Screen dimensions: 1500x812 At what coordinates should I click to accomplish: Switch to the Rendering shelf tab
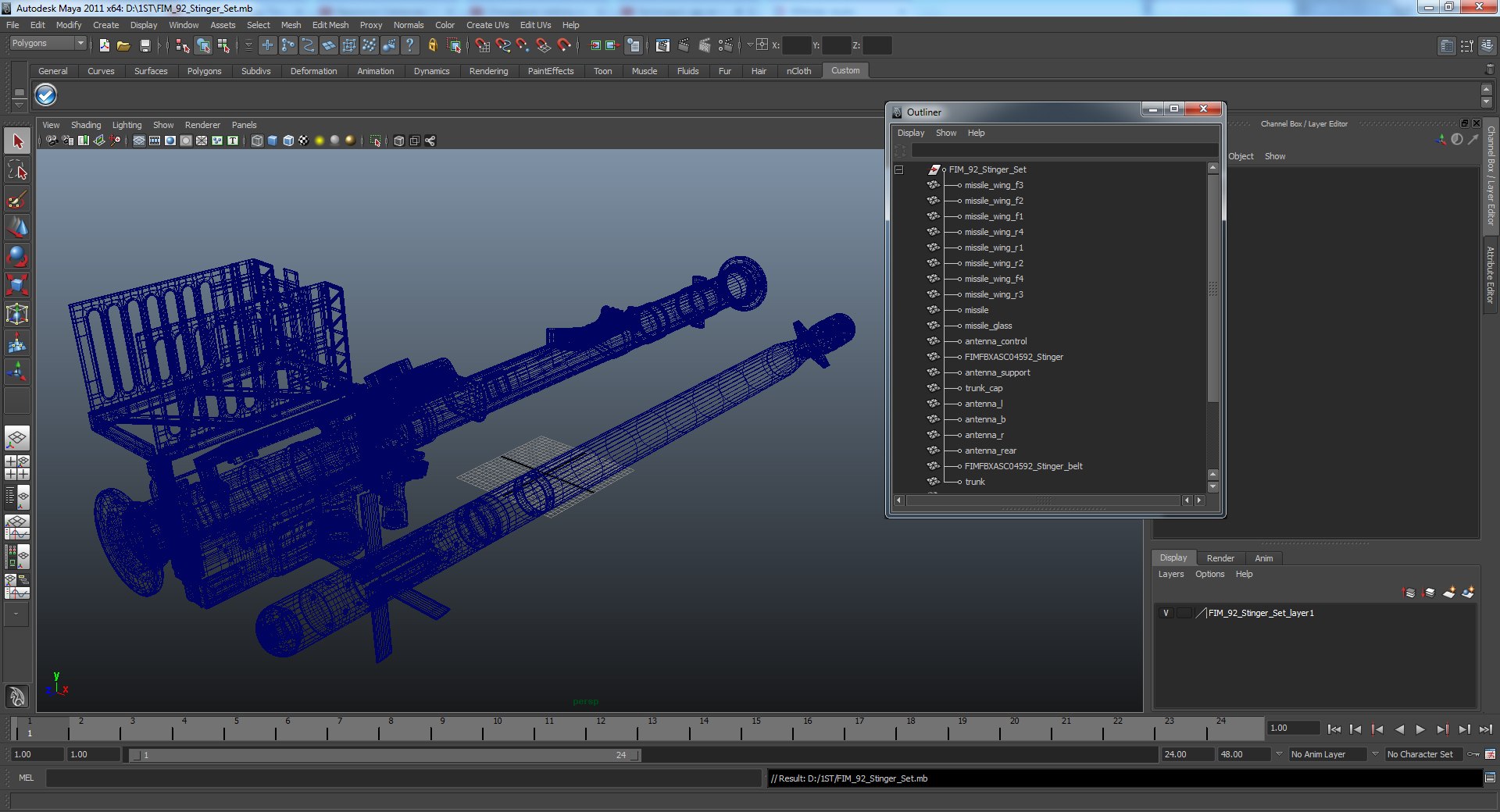488,71
